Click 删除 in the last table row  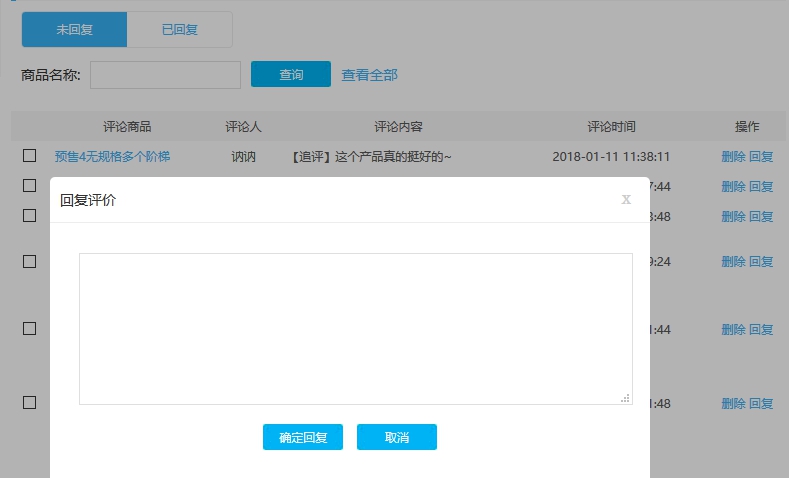point(733,404)
